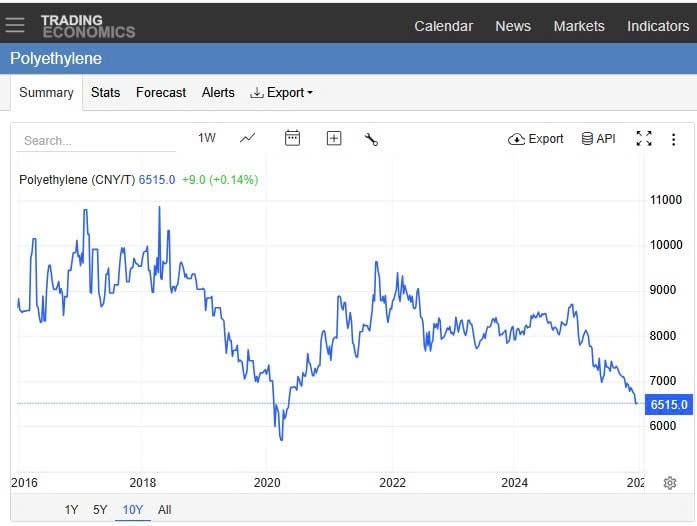Expand the Export dropdown in tab bar

282,92
